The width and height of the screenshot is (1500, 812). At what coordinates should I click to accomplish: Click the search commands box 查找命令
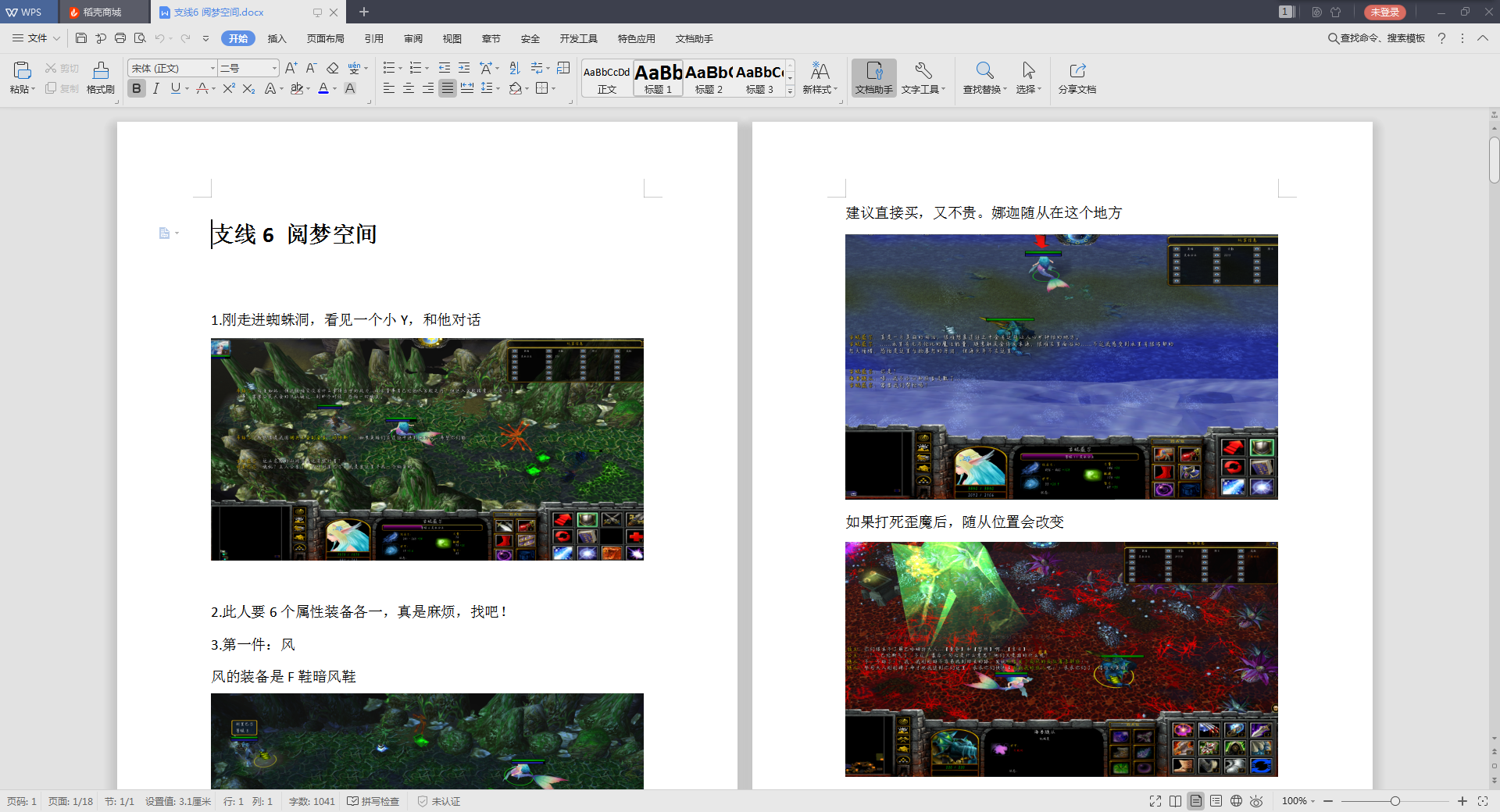1377,38
